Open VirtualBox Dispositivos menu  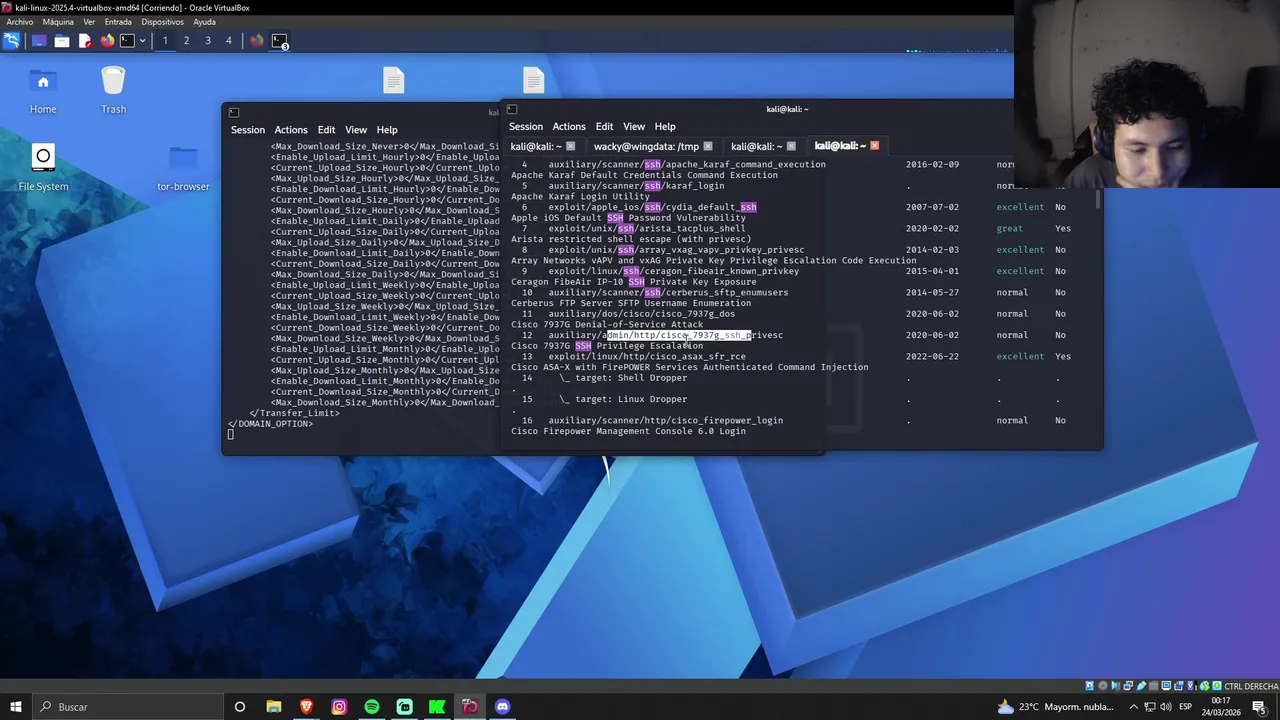point(162,22)
